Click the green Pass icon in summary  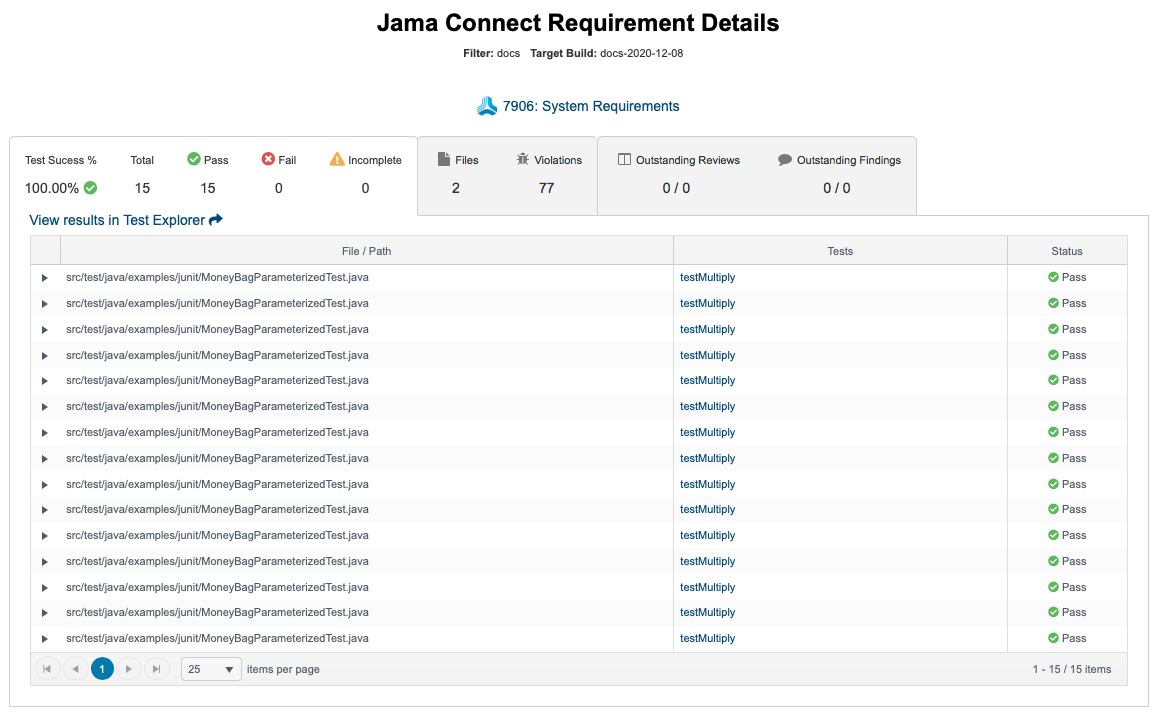pyautogui.click(x=193, y=159)
